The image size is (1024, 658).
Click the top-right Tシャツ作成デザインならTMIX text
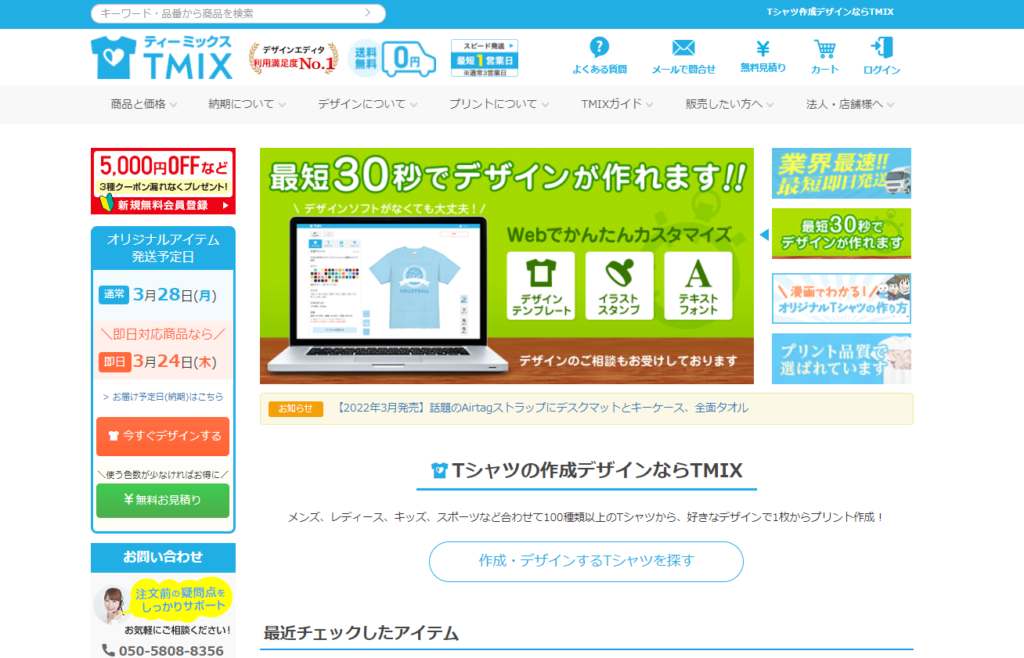tap(830, 12)
